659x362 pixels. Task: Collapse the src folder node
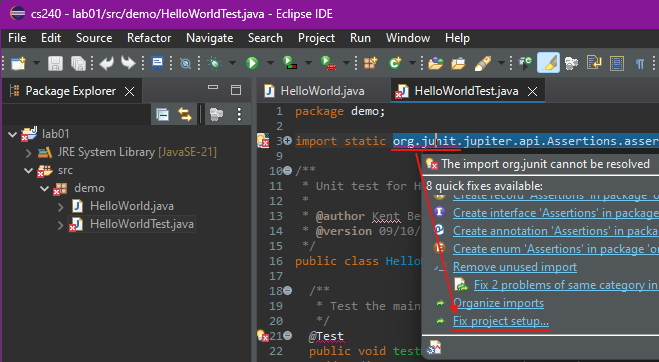tap(28, 171)
